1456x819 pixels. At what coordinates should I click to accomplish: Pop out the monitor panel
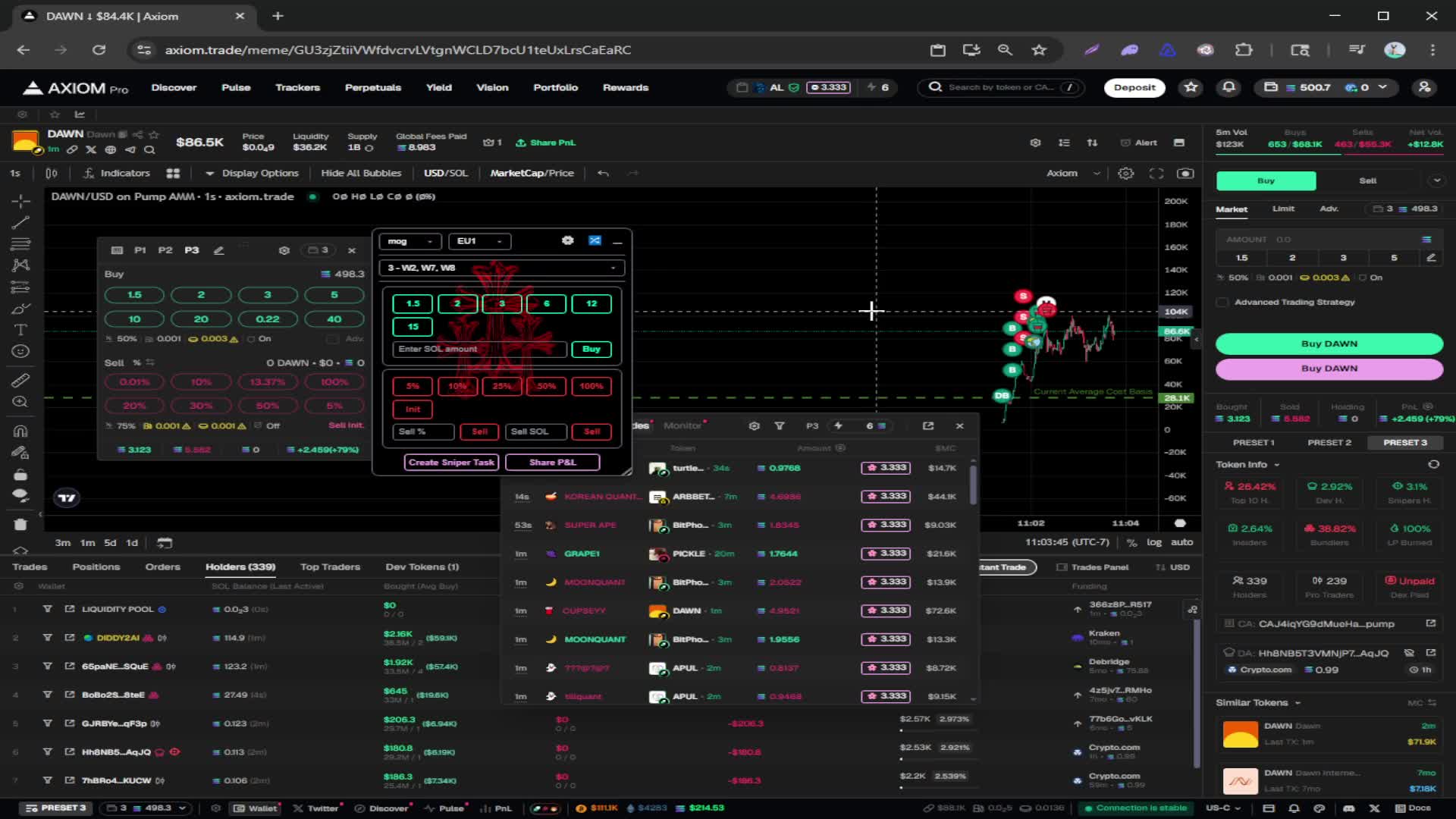click(928, 426)
